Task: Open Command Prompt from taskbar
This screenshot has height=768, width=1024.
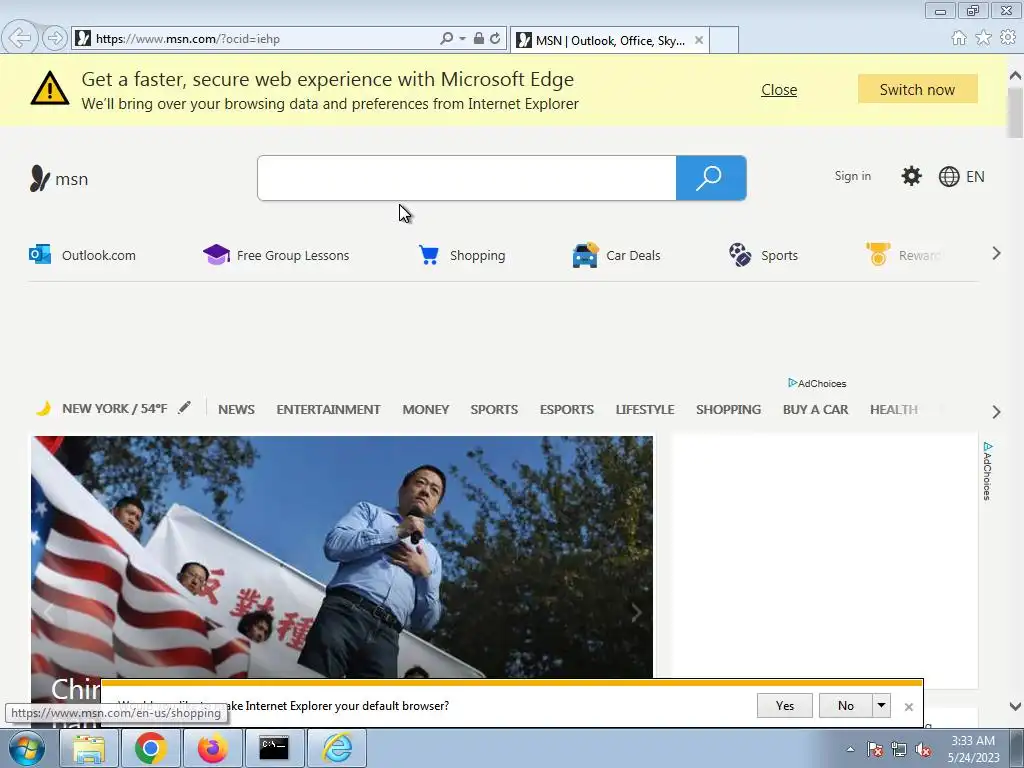Action: (x=274, y=748)
